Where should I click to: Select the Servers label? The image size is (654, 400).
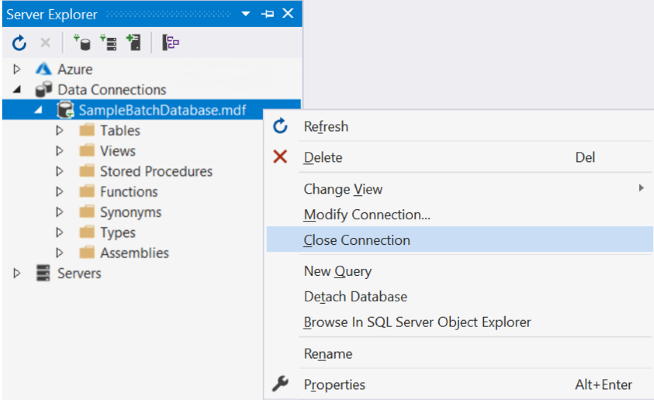[x=79, y=274]
